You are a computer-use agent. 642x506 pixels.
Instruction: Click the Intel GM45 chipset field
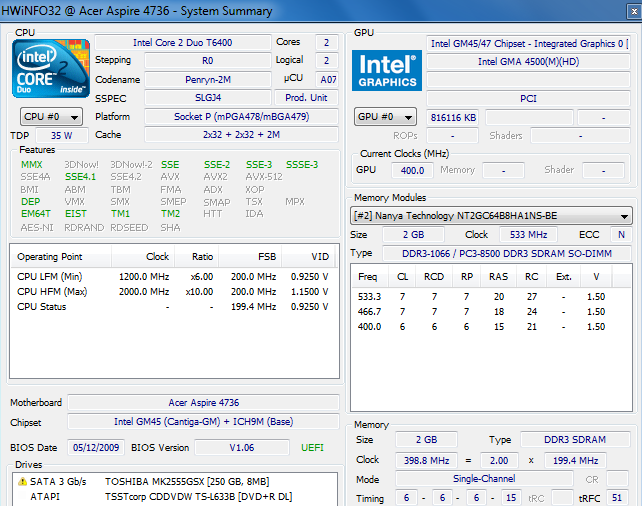coord(201,421)
